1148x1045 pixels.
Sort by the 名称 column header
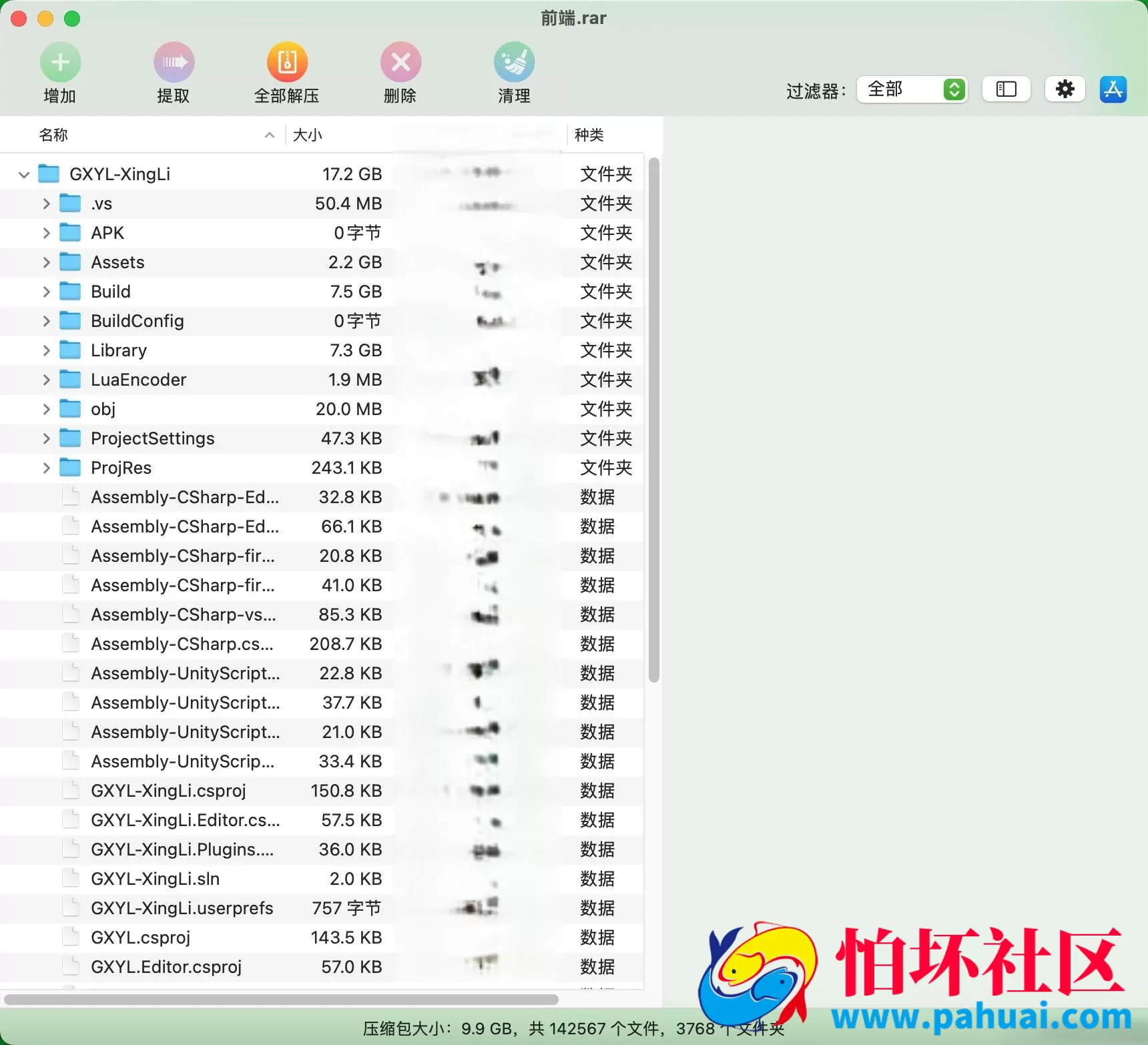(53, 135)
